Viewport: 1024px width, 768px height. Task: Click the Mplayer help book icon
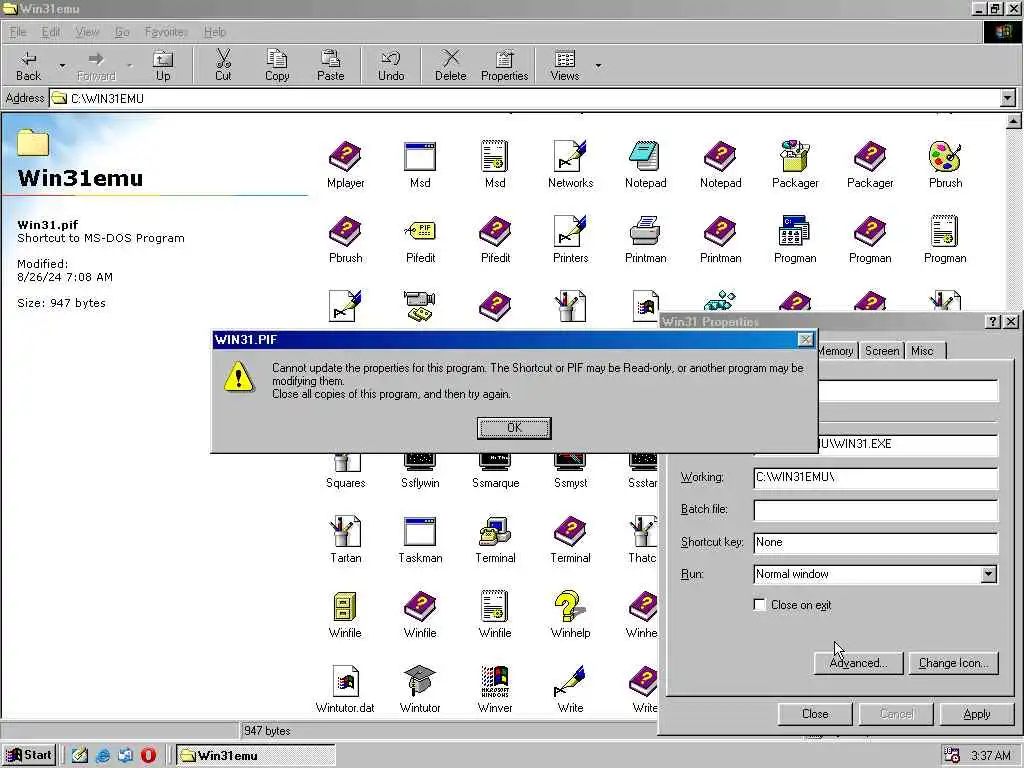point(345,157)
